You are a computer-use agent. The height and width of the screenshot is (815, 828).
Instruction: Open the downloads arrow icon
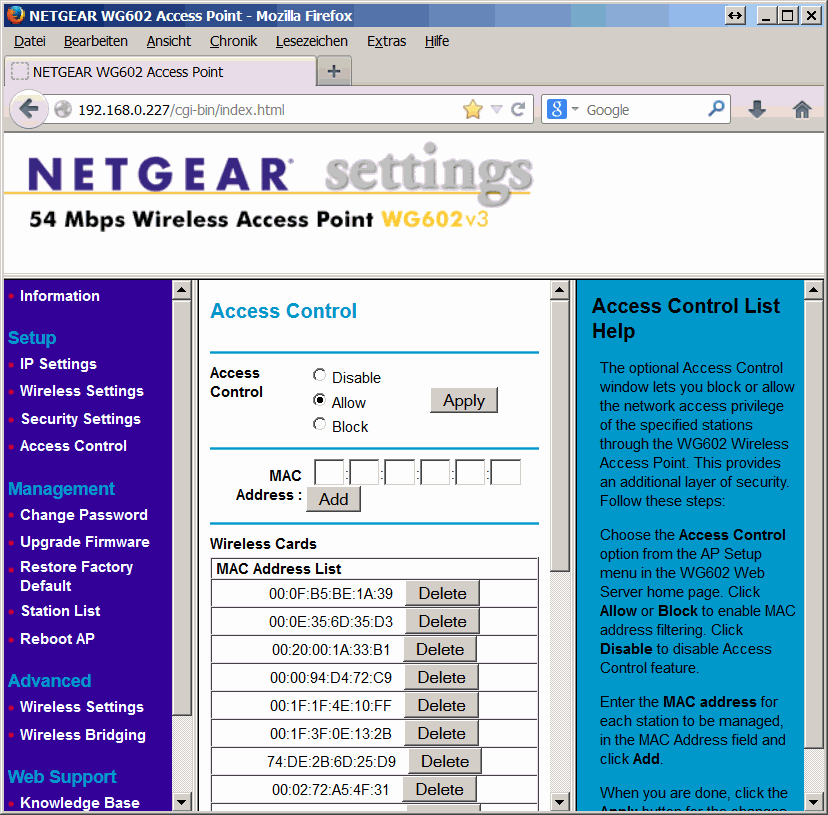pos(757,110)
